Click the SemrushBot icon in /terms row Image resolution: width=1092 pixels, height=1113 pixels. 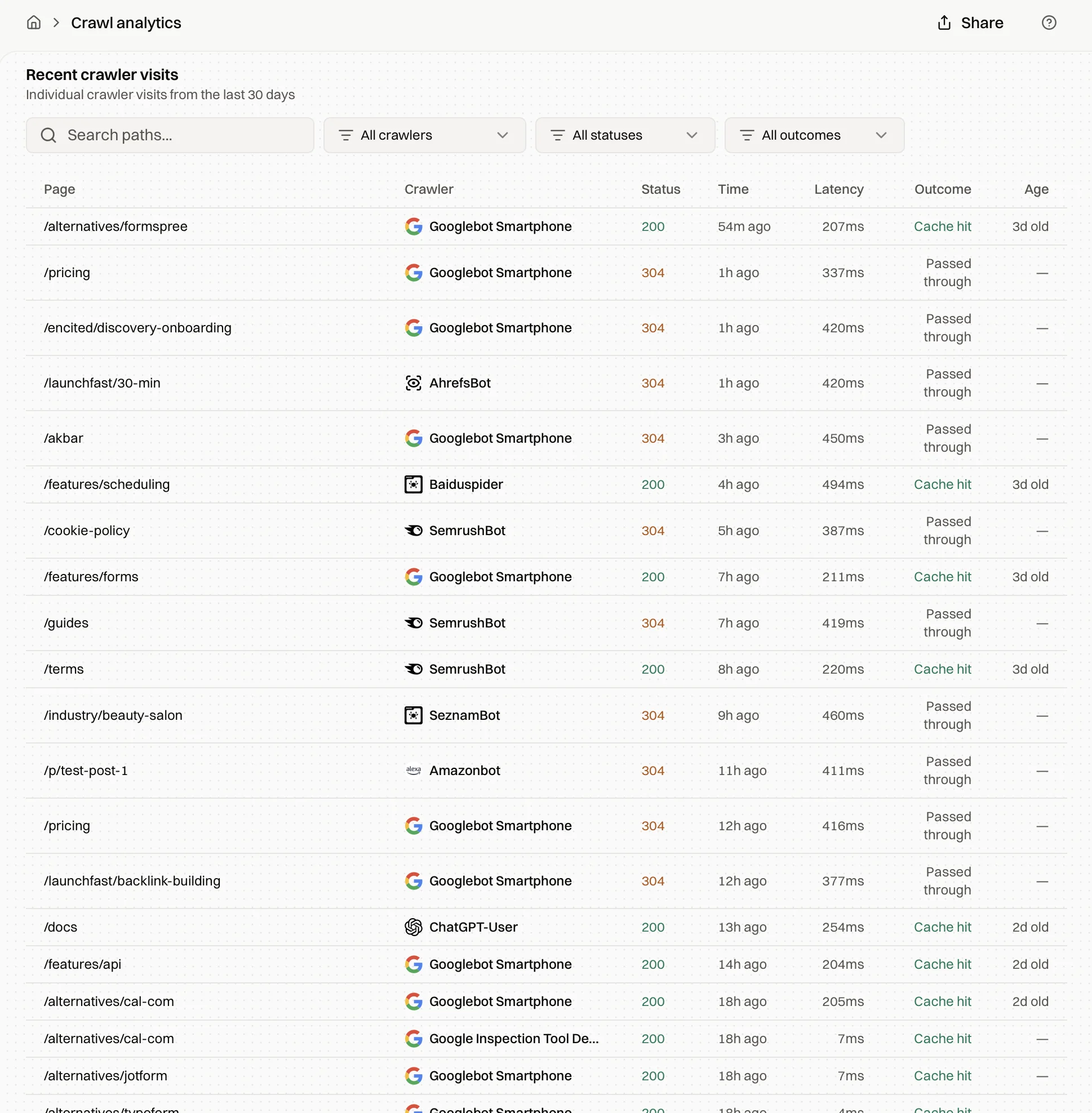point(413,669)
